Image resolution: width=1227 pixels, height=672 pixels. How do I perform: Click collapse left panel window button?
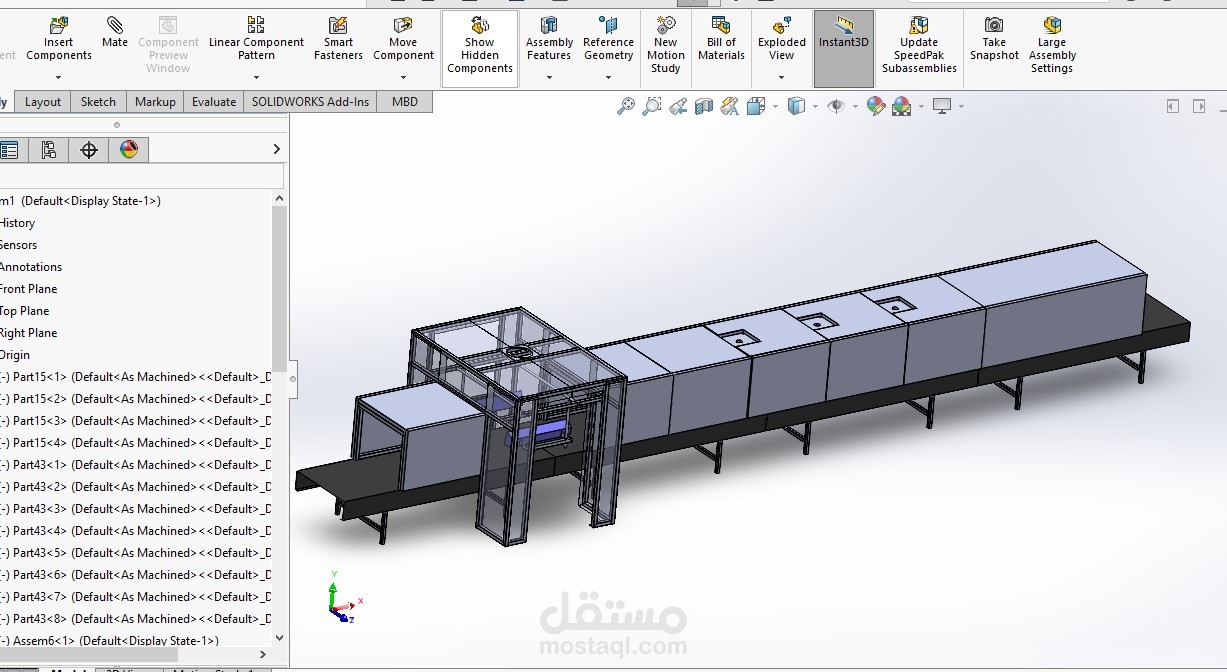1174,106
